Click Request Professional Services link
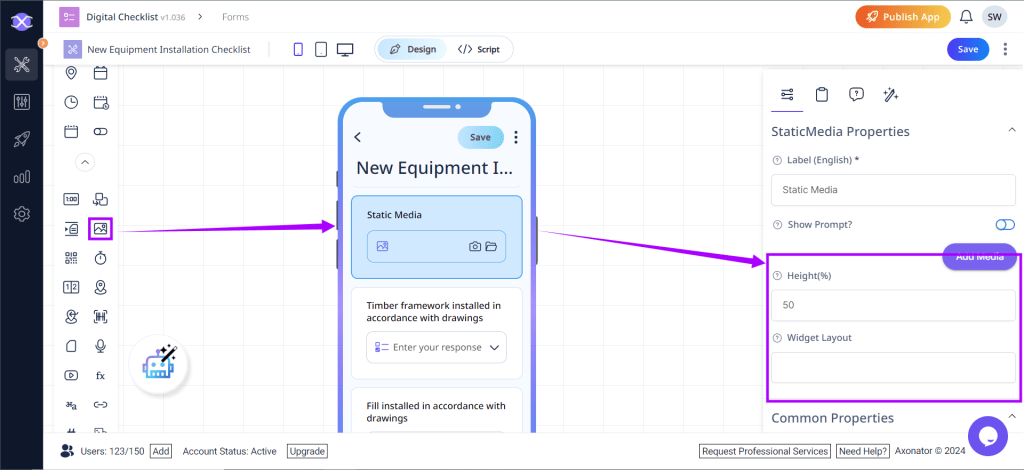The width and height of the screenshot is (1024, 470). 765,451
